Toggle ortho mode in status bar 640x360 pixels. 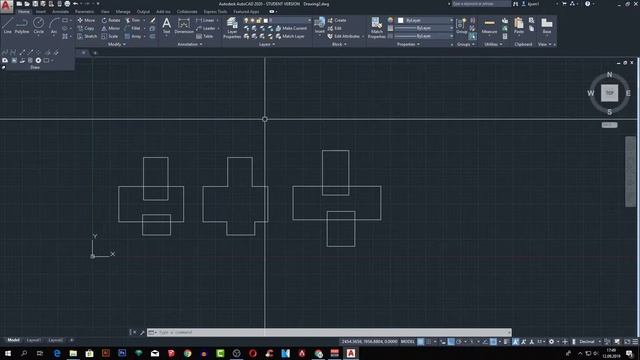click(451, 342)
